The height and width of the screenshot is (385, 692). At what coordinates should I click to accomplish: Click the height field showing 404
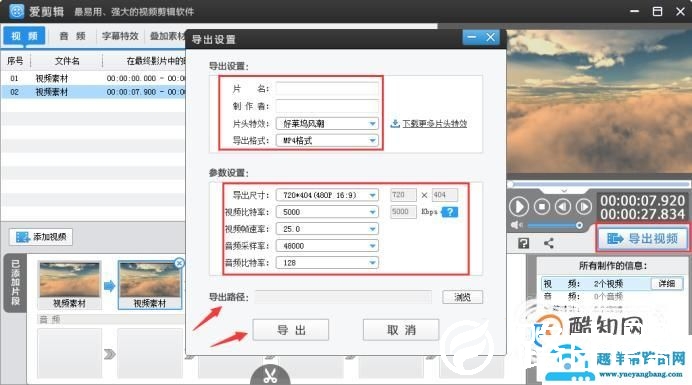(x=445, y=195)
